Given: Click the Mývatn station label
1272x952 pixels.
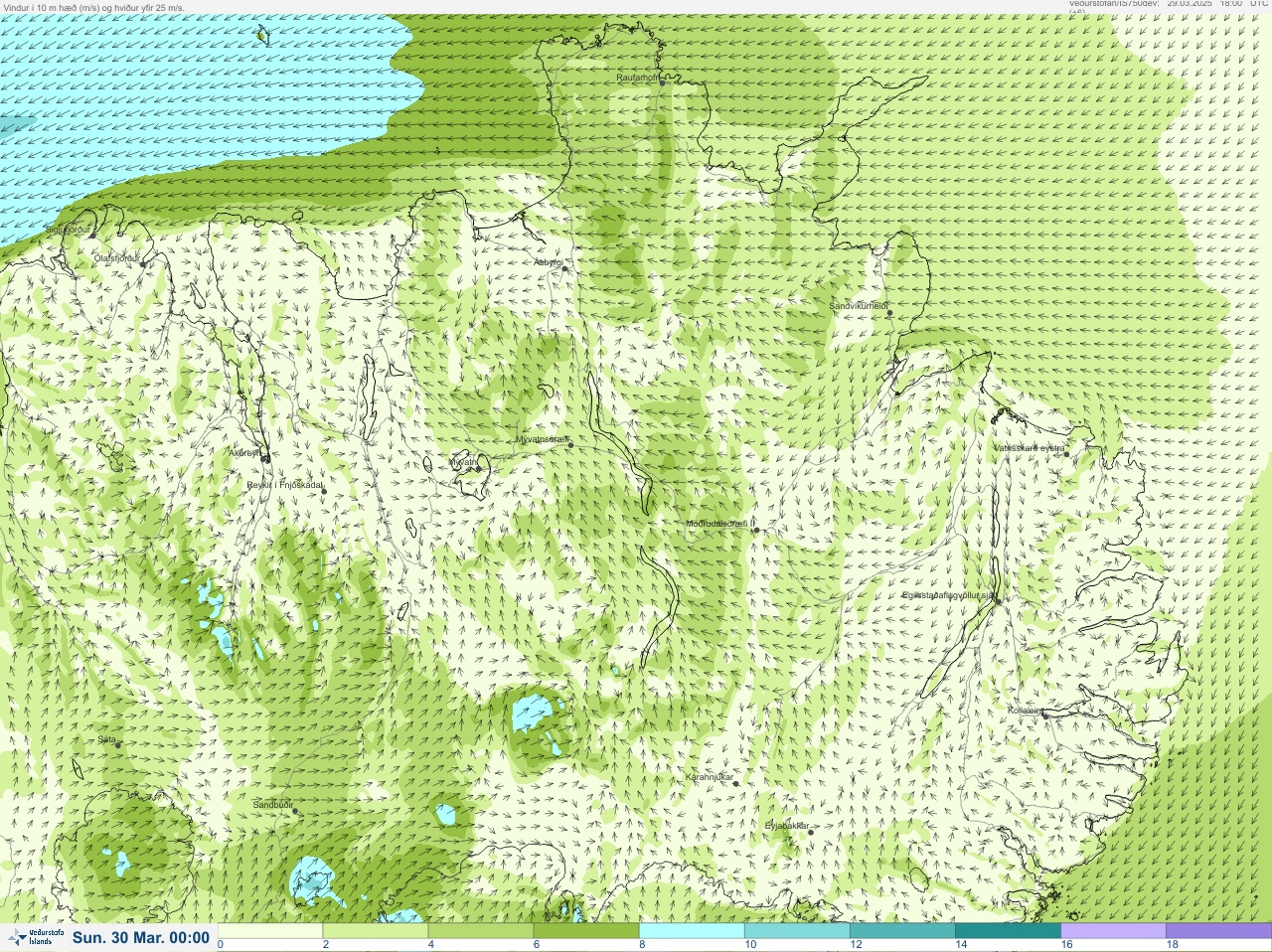Looking at the screenshot, I should [x=464, y=462].
